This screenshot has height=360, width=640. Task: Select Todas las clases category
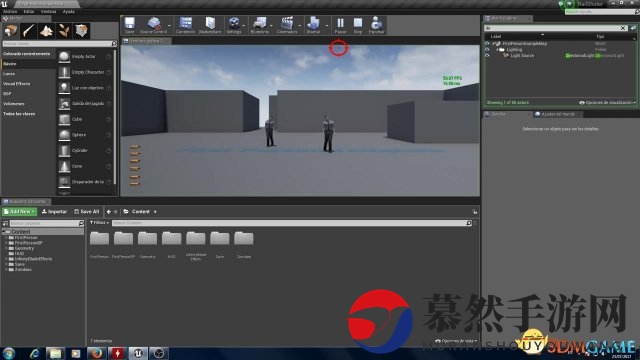click(x=28, y=114)
